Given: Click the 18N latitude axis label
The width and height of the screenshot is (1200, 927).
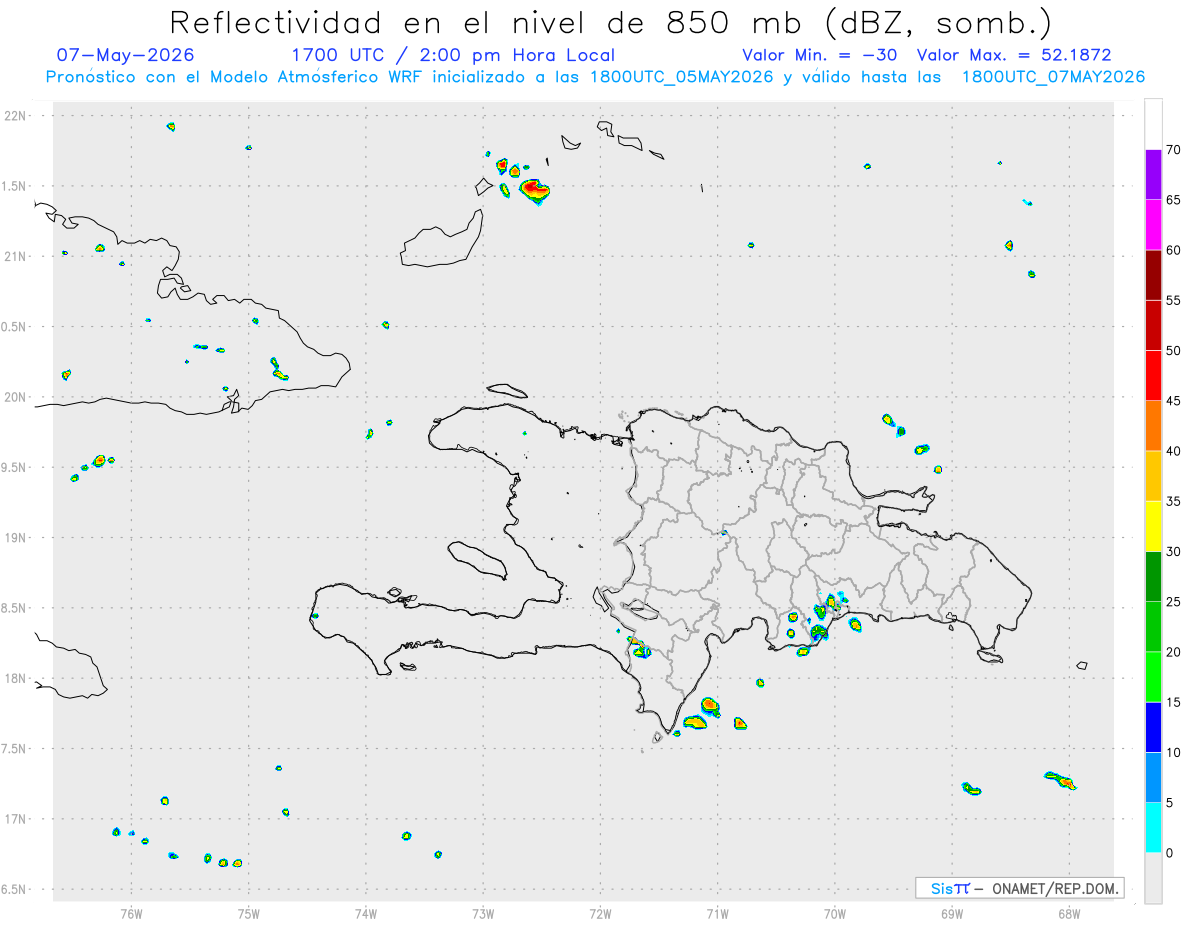Looking at the screenshot, I should (x=17, y=679).
